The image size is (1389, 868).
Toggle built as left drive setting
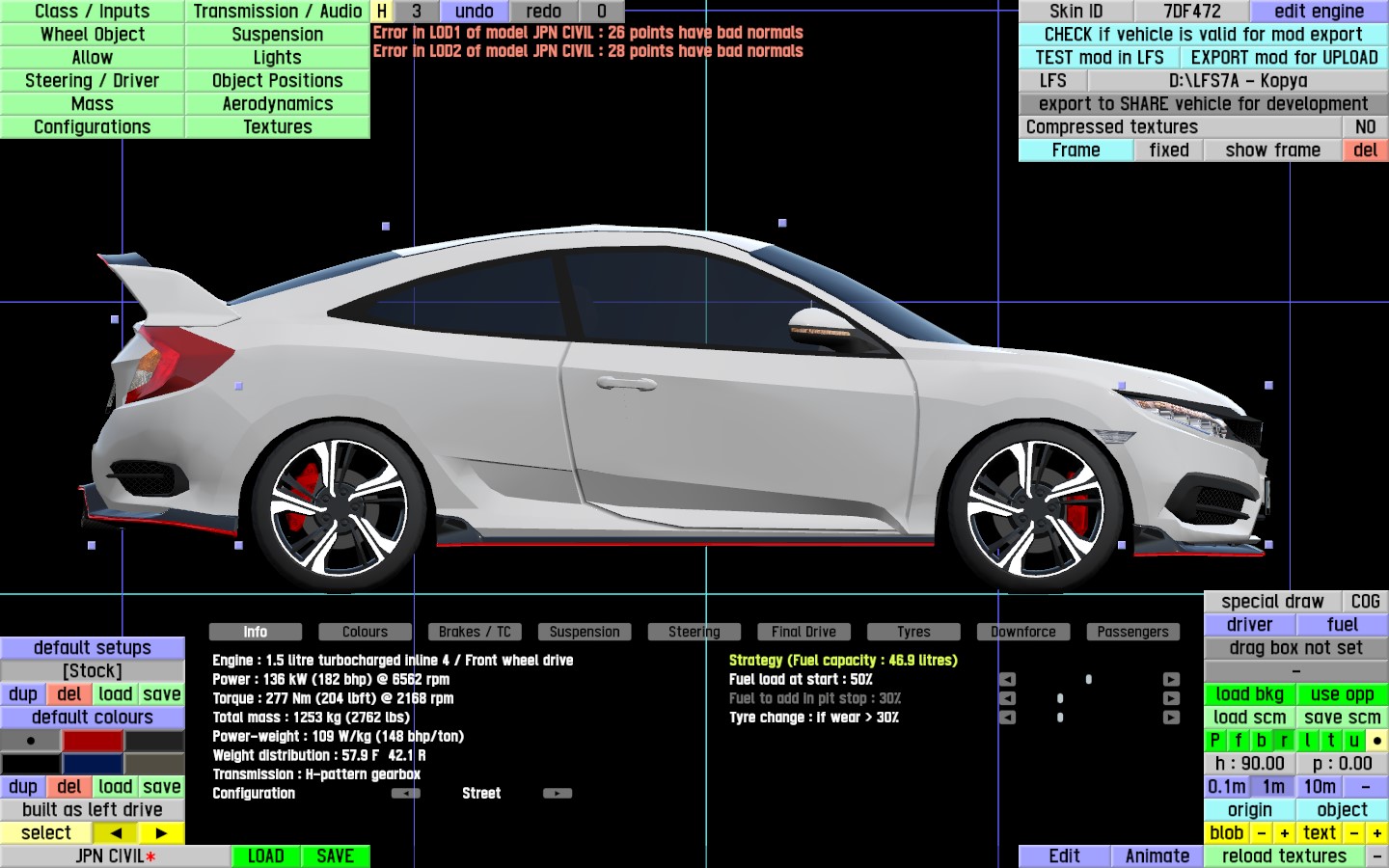coord(93,810)
